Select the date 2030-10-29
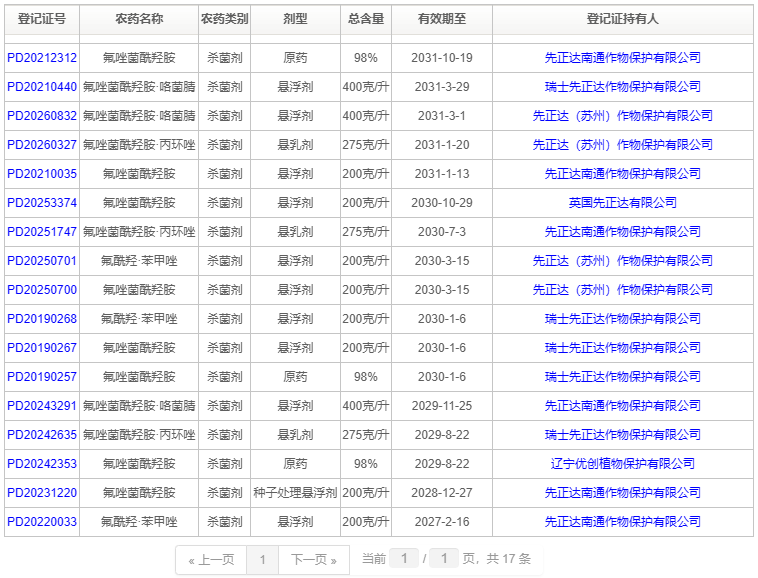Image resolution: width=758 pixels, height=578 pixels. click(x=442, y=203)
